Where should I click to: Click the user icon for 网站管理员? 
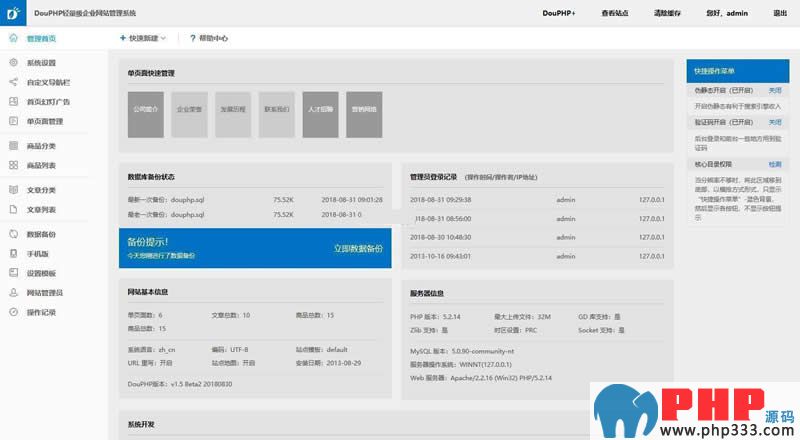coord(13,292)
